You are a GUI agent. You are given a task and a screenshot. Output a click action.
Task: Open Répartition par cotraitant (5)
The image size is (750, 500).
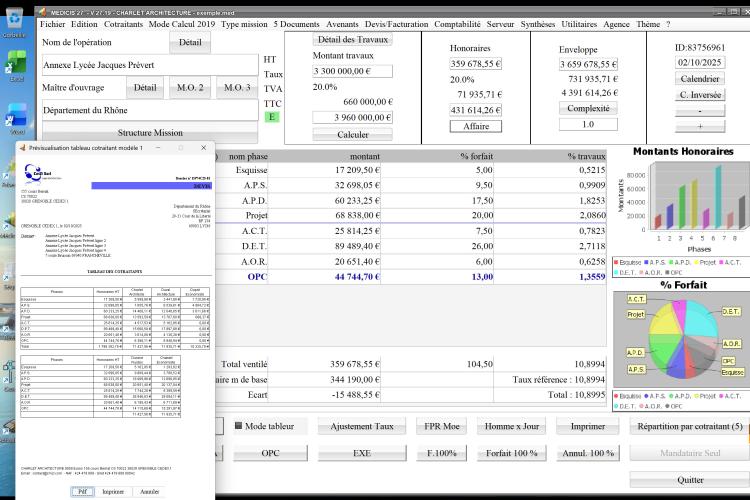pos(690,426)
